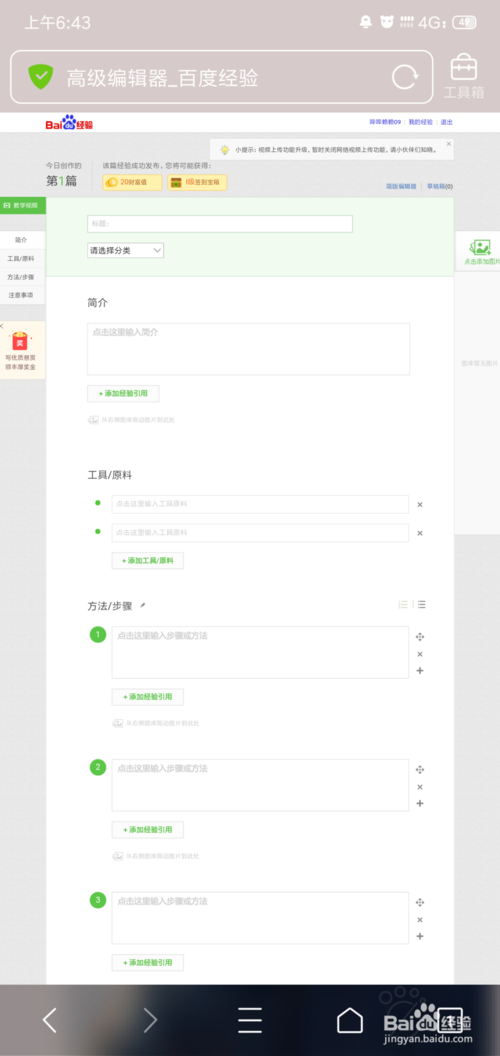Click the 我的经验 link
Screen dimensions: 500x1056
420,122
